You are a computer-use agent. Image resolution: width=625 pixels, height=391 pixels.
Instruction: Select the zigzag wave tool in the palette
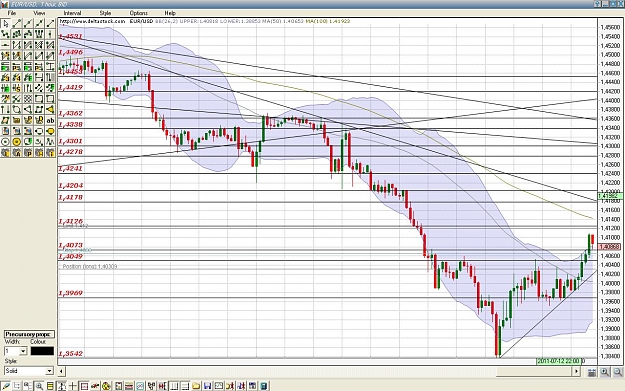point(50,141)
